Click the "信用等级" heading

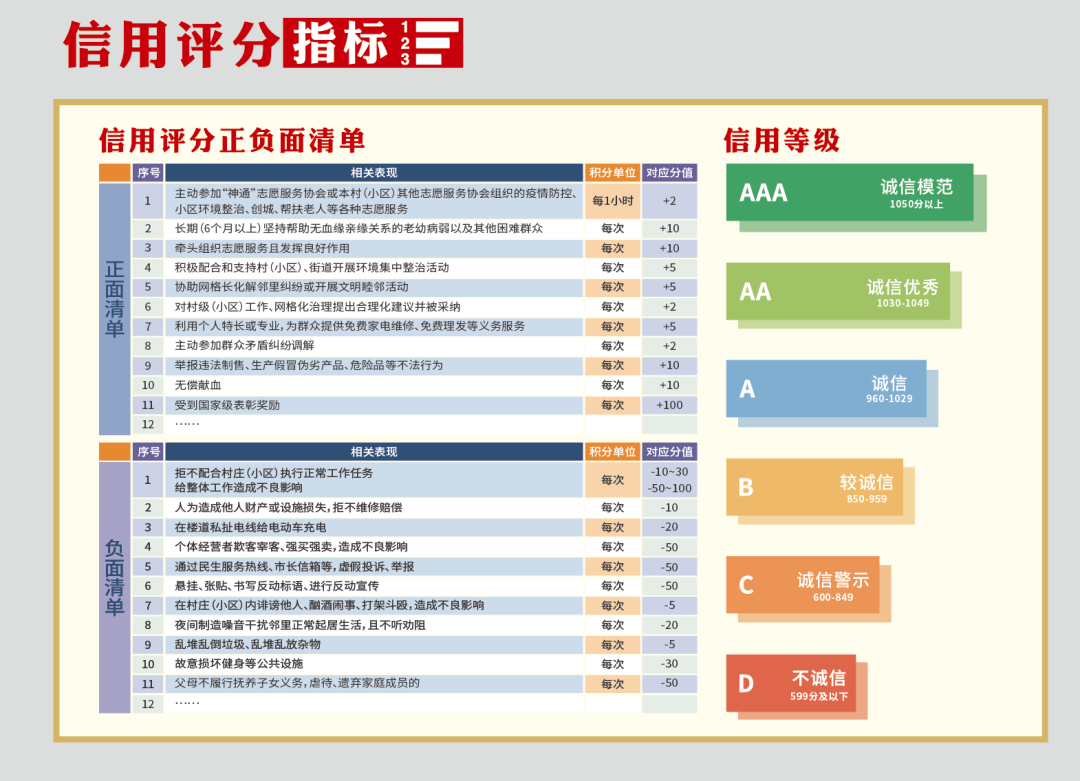[782, 140]
